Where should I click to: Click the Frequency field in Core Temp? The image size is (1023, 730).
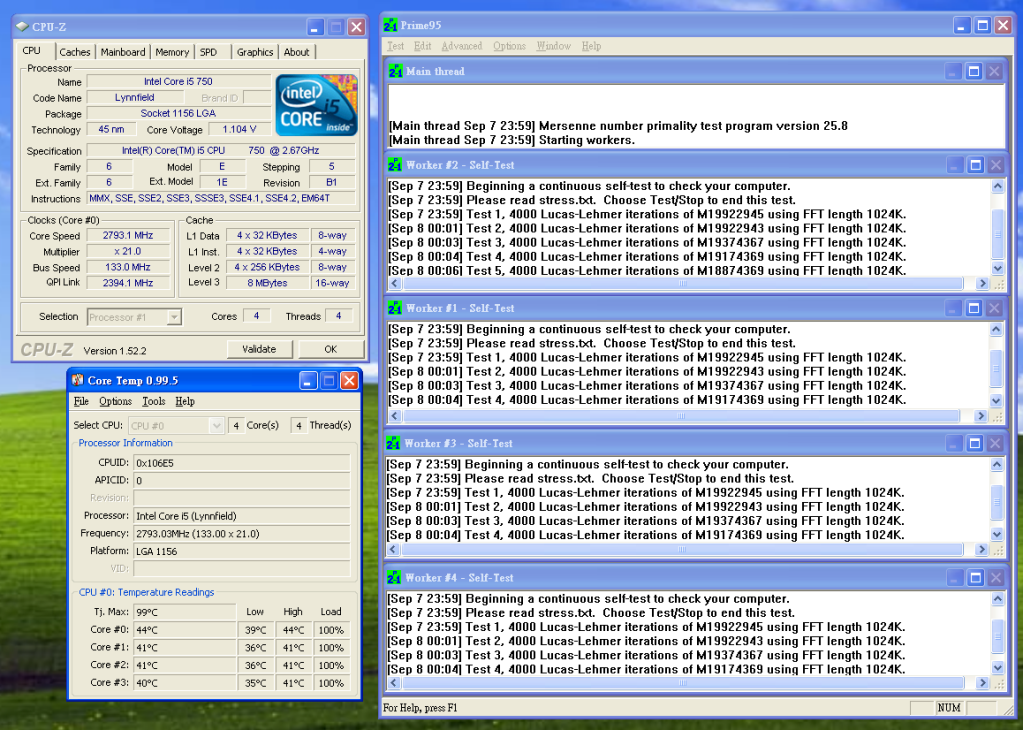[x=241, y=534]
